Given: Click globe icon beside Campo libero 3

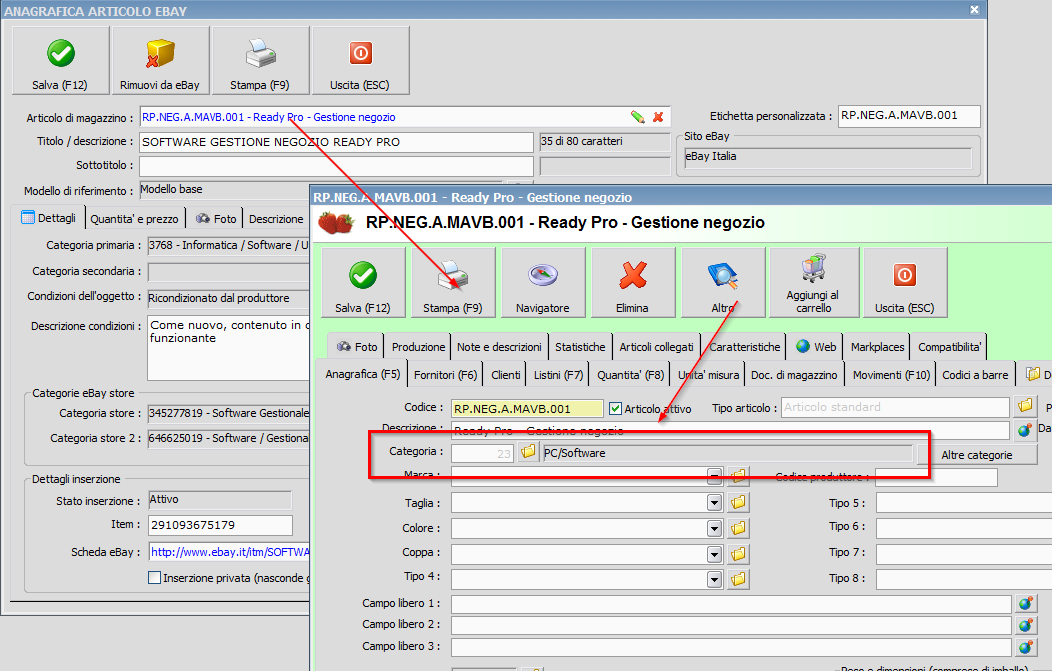Looking at the screenshot, I should click(x=1024, y=647).
